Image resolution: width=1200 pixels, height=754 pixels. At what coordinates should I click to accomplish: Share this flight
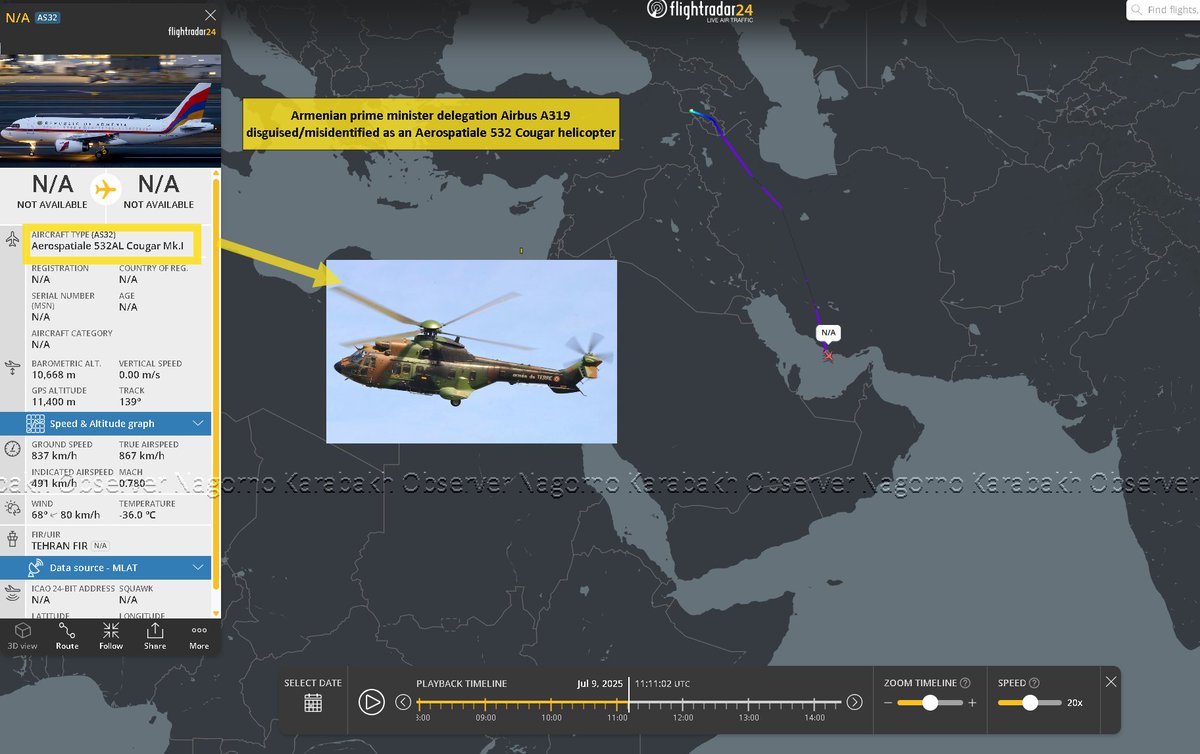155,636
